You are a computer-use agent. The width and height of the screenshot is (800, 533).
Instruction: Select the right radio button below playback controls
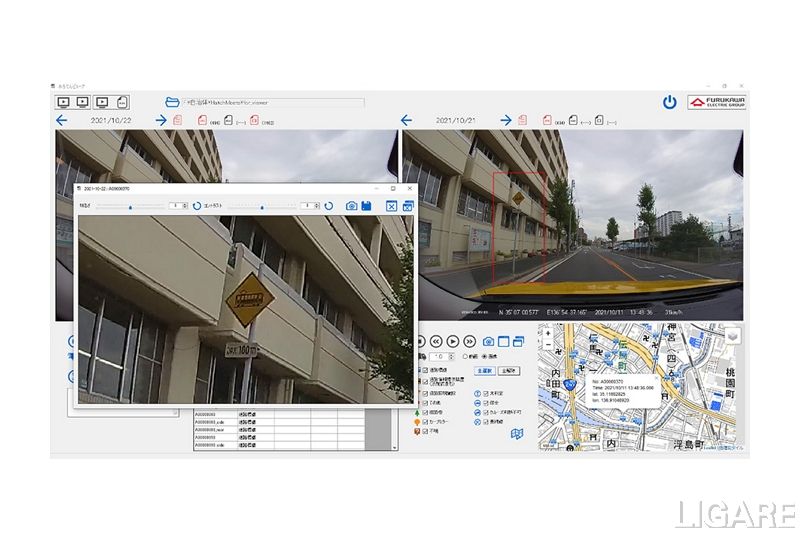click(x=485, y=356)
